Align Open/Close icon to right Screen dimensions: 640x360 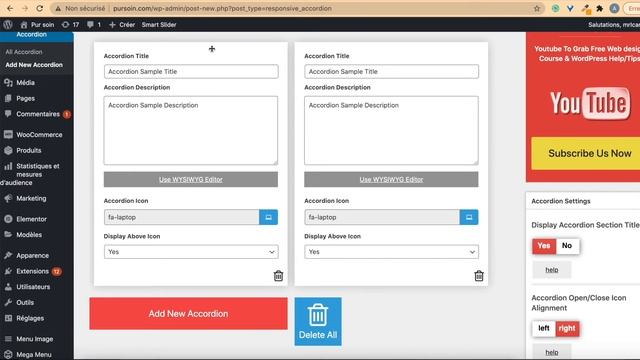click(x=567, y=329)
